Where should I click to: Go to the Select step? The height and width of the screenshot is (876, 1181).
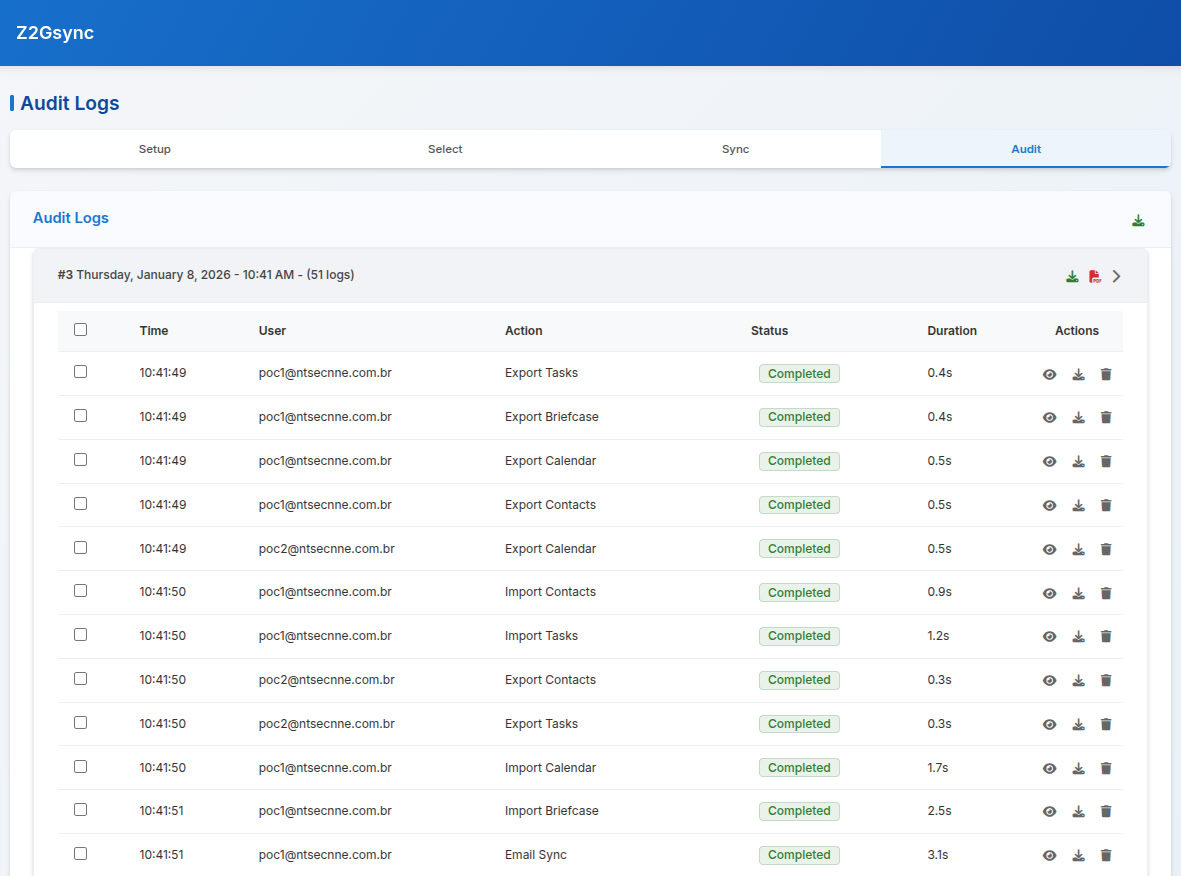(x=445, y=148)
